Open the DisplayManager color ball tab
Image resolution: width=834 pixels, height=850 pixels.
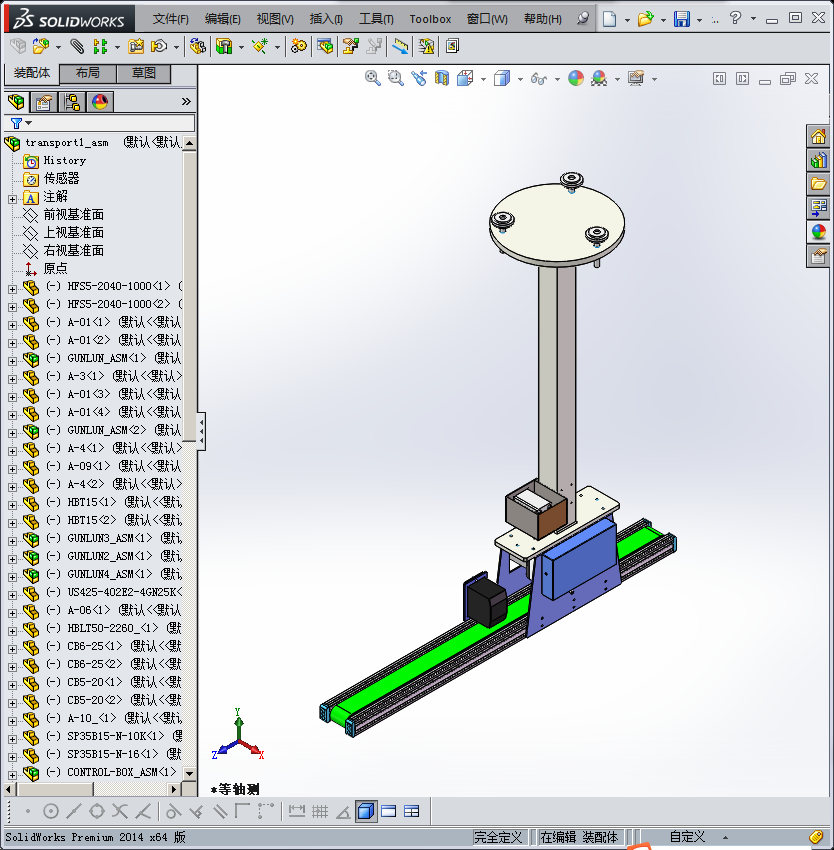99,101
